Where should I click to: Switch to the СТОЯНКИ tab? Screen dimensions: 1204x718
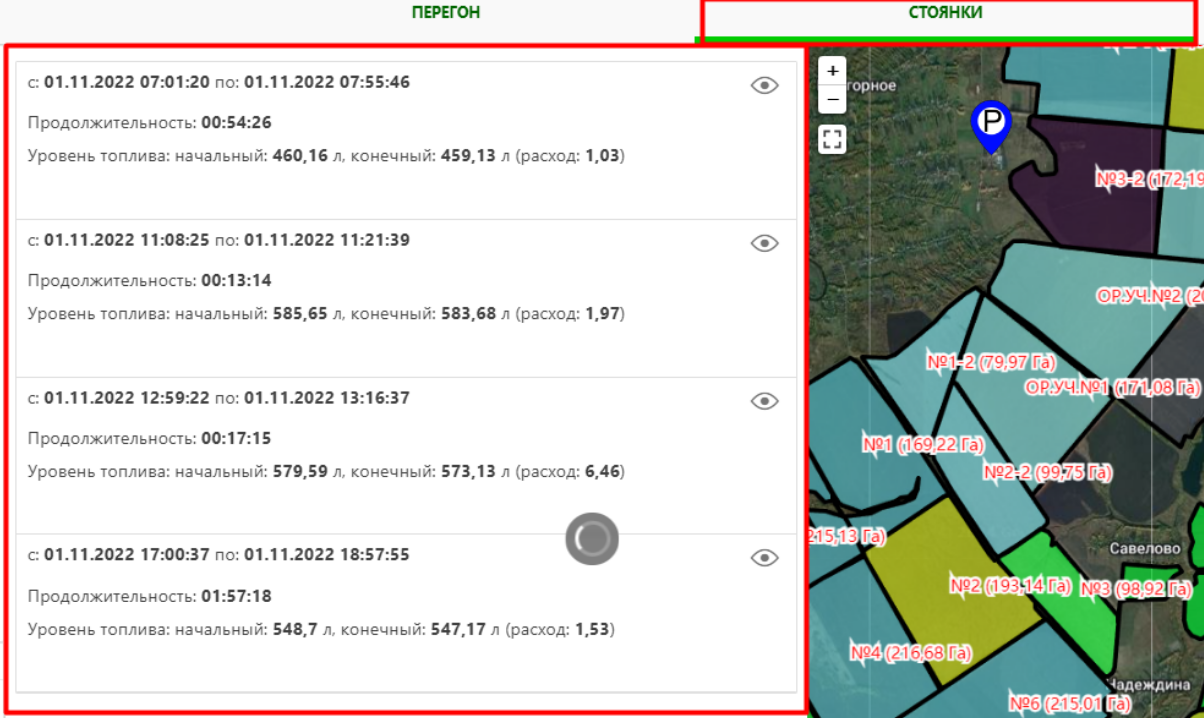pyautogui.click(x=945, y=13)
